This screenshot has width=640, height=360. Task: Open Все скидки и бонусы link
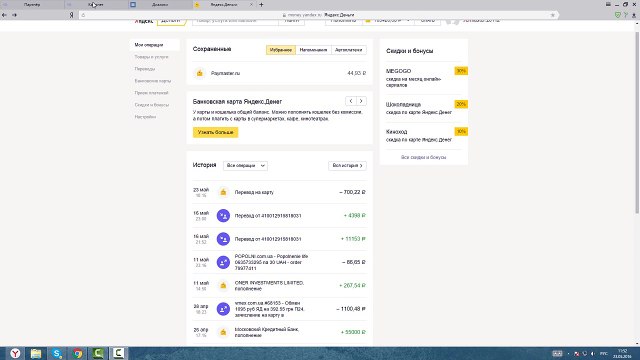[x=423, y=157]
